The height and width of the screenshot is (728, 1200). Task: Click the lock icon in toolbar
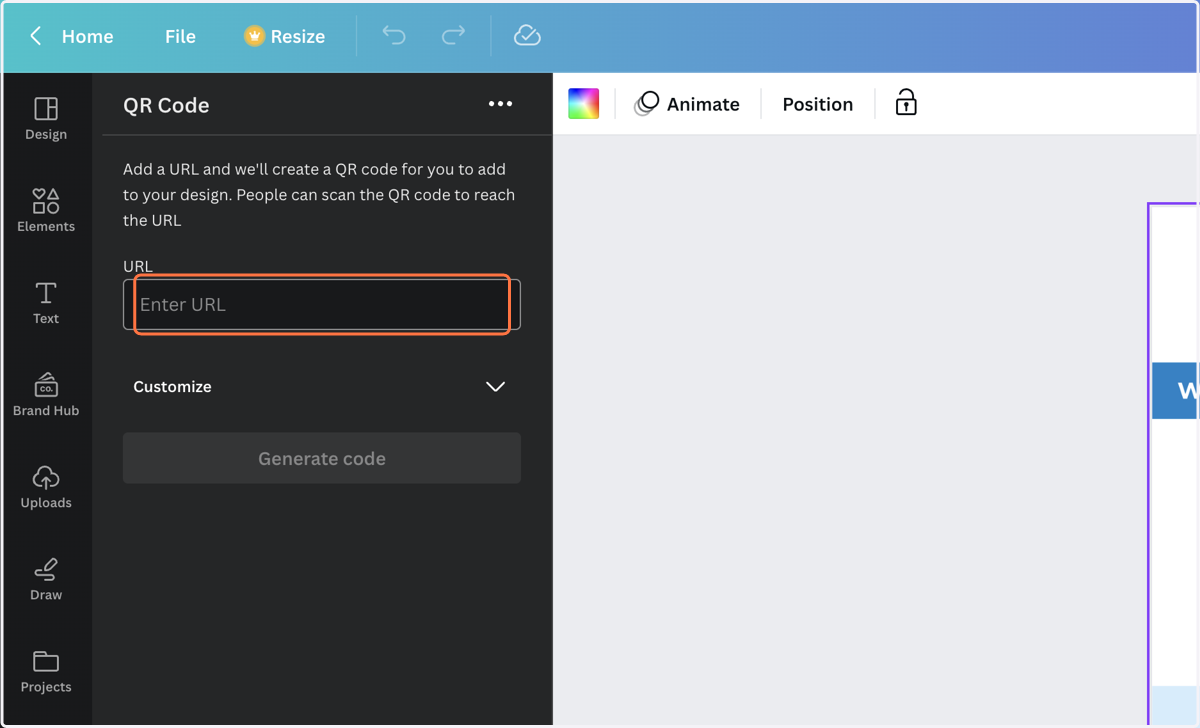pyautogui.click(x=906, y=103)
